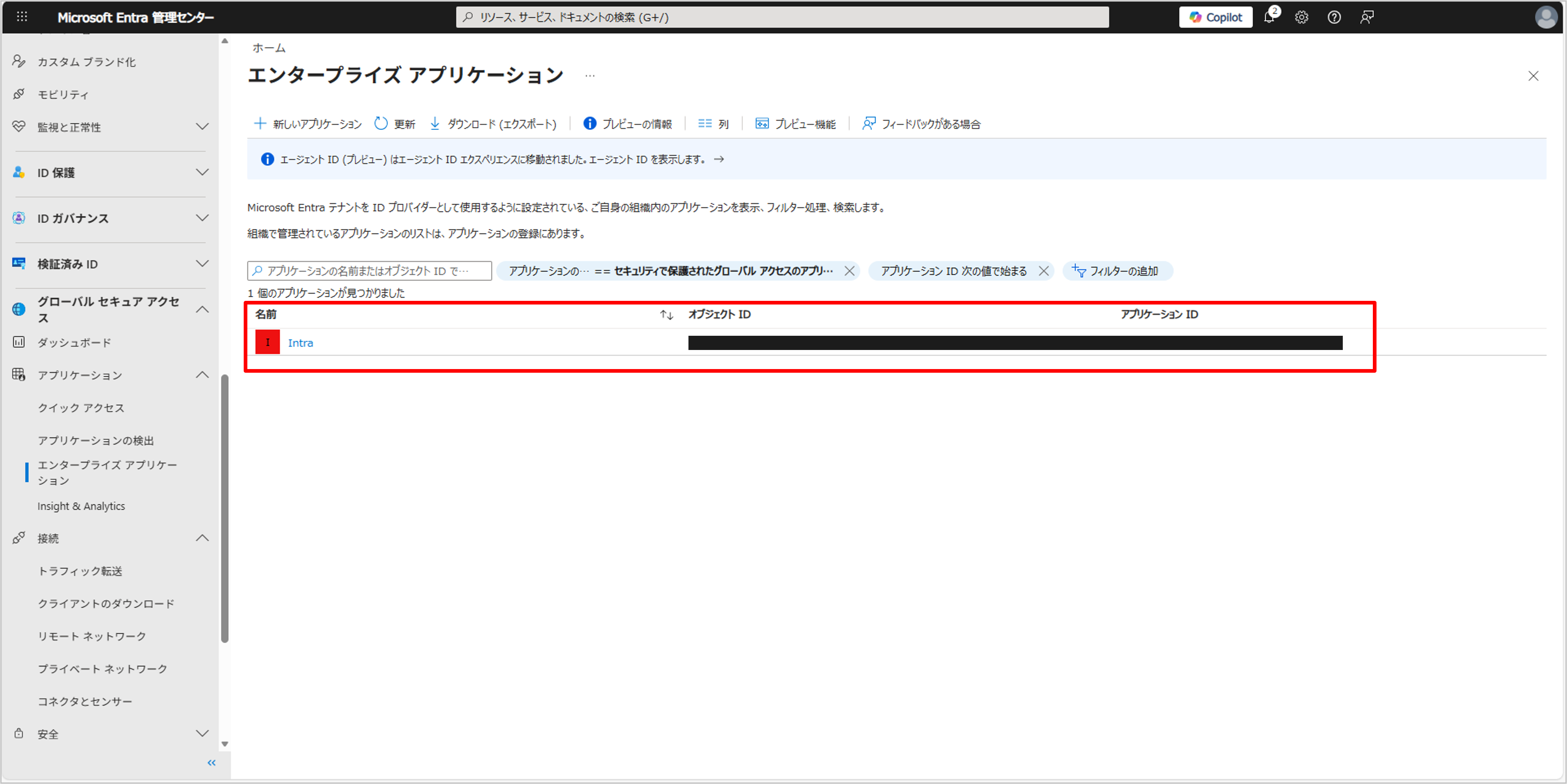Collapse the 接続 section chevron
Viewport: 1567px width, 784px height.
coord(202,538)
